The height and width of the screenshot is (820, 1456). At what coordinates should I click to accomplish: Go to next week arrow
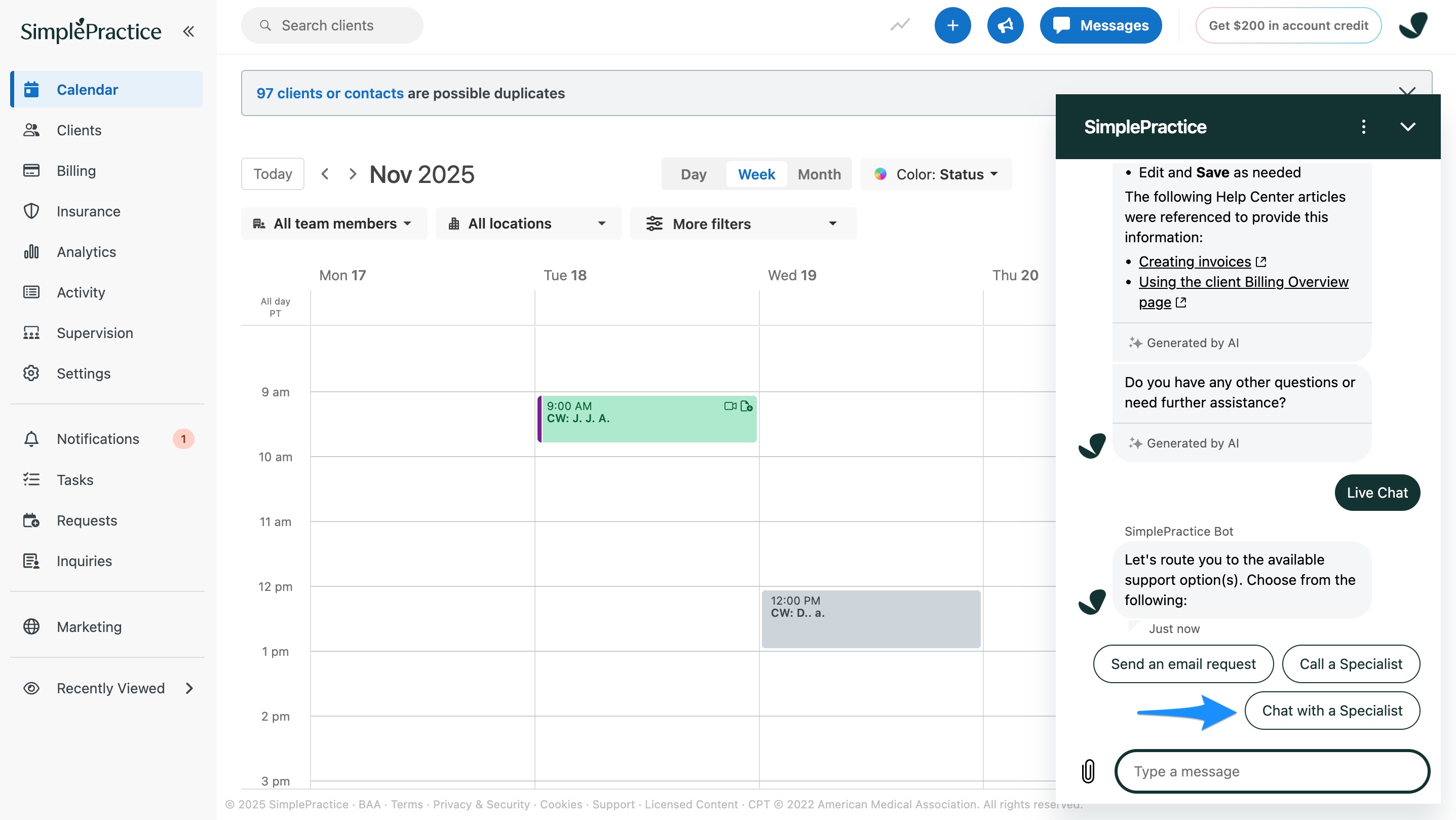353,174
